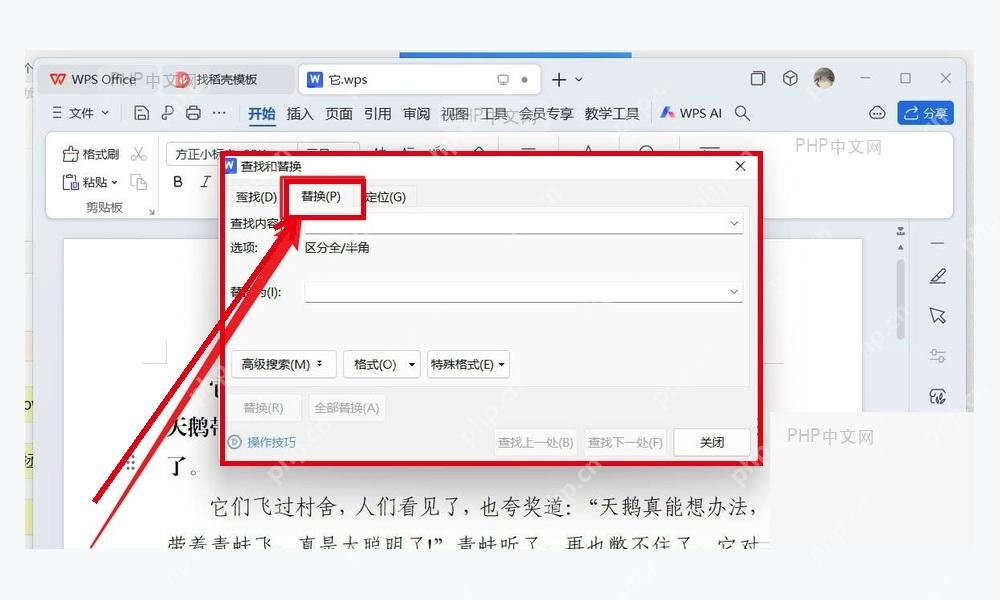Viewport: 1000px width, 600px height.
Task: Click the 查找下一处(F) button
Action: pos(625,443)
